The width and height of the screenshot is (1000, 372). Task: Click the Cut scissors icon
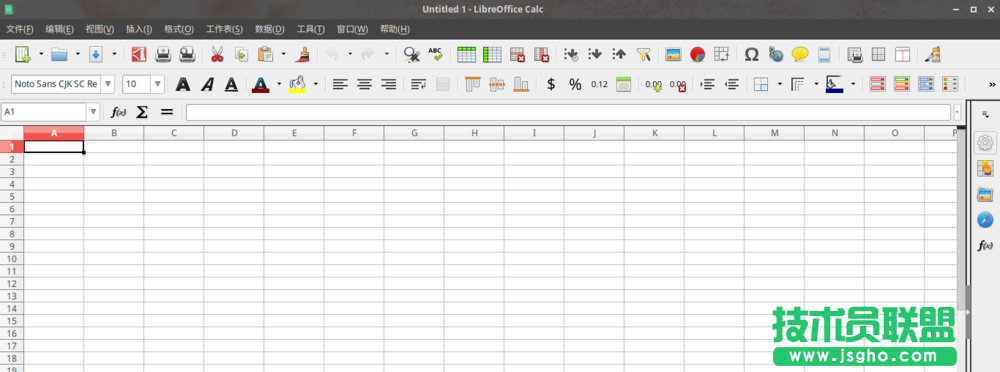217,54
